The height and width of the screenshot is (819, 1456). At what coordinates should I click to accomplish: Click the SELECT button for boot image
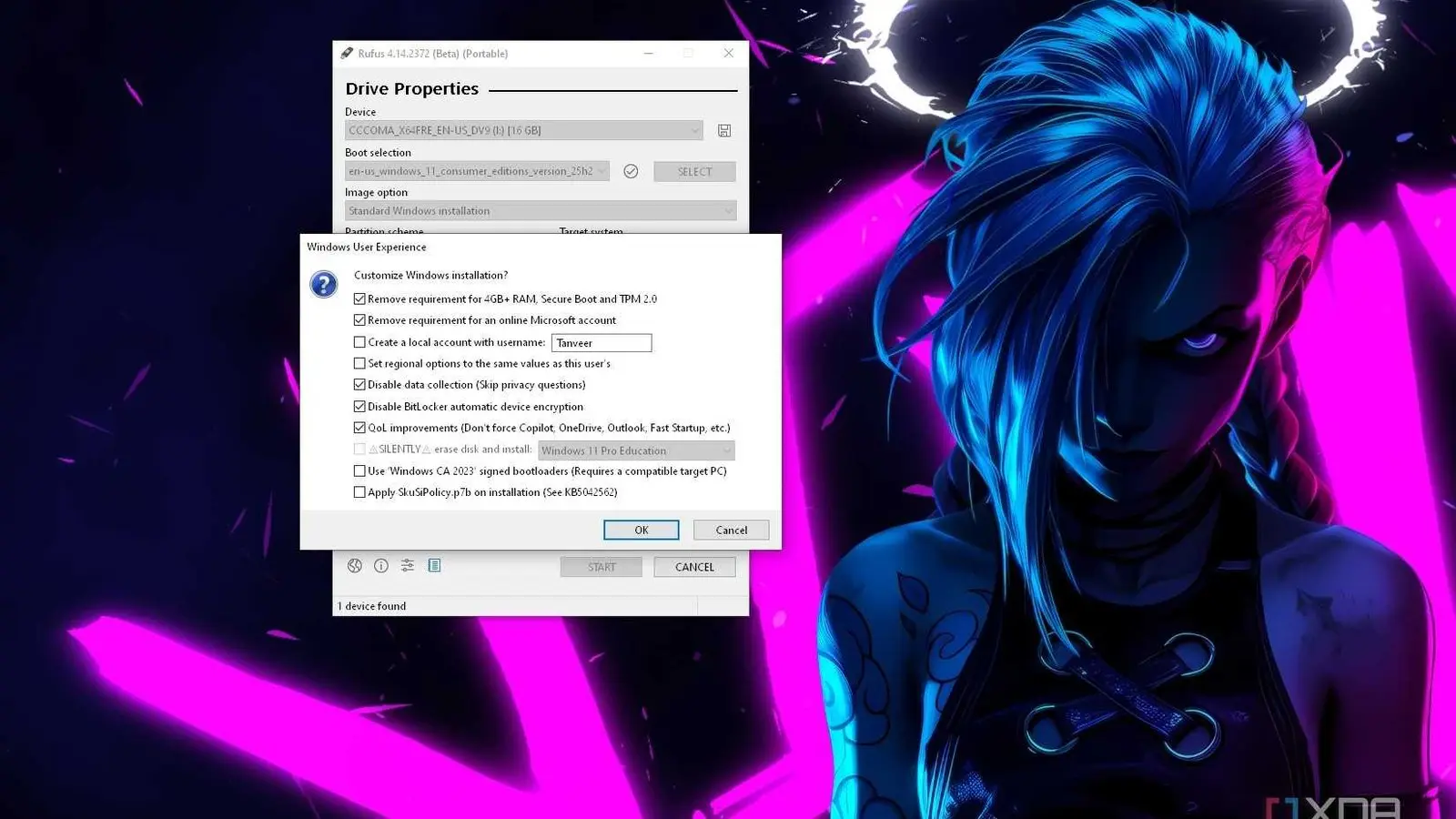694,171
